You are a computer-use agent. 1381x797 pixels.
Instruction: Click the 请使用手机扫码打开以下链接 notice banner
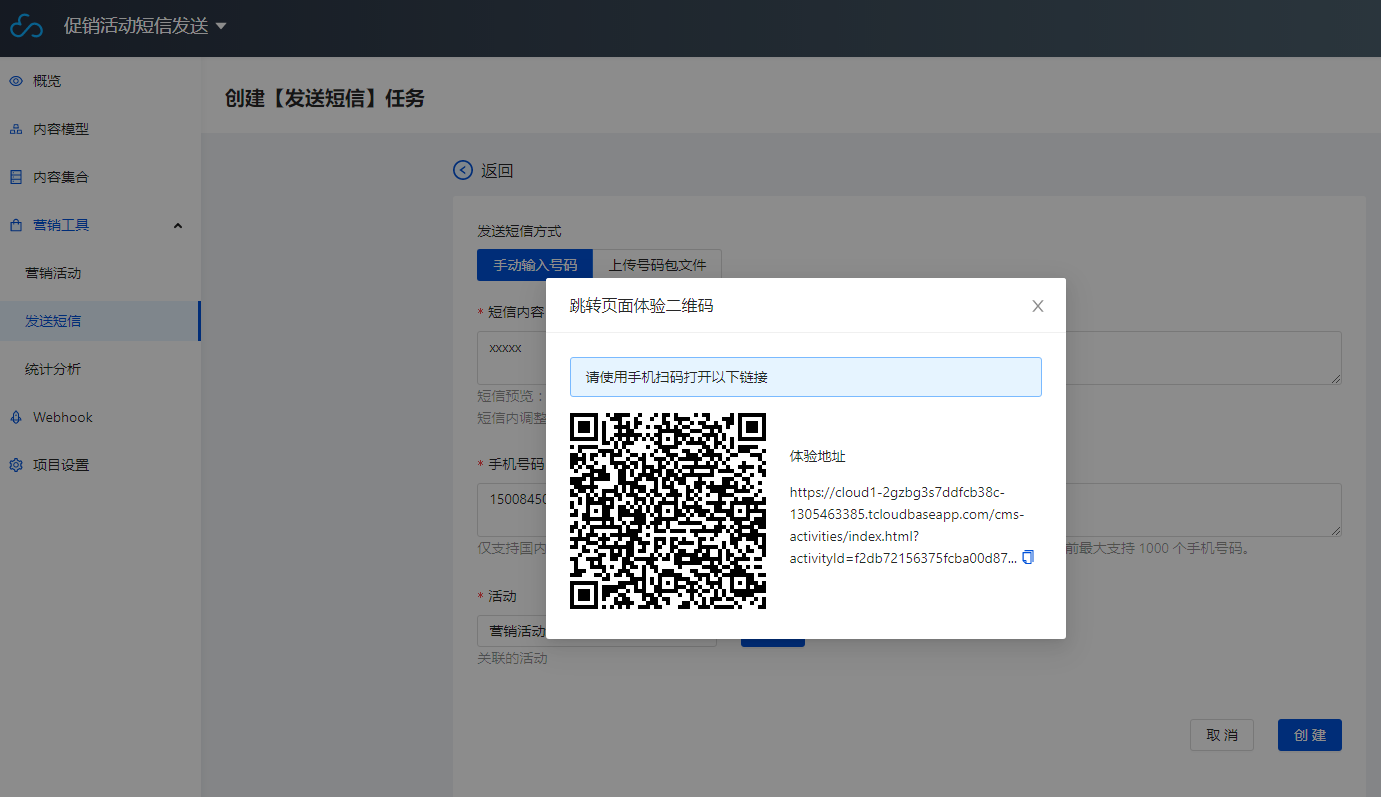point(806,377)
